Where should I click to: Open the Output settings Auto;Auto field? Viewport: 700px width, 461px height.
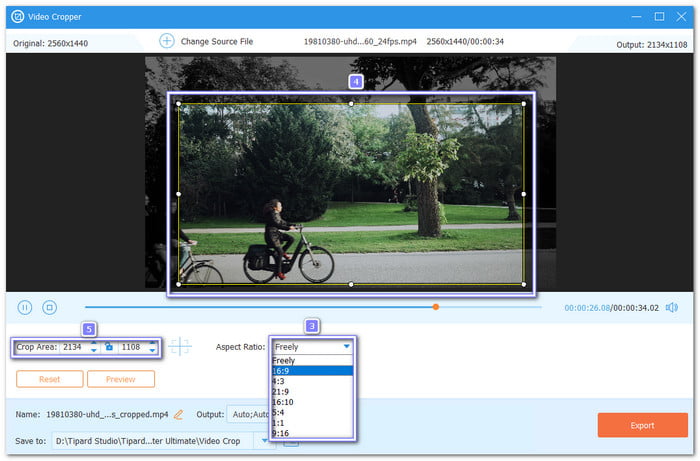248,415
